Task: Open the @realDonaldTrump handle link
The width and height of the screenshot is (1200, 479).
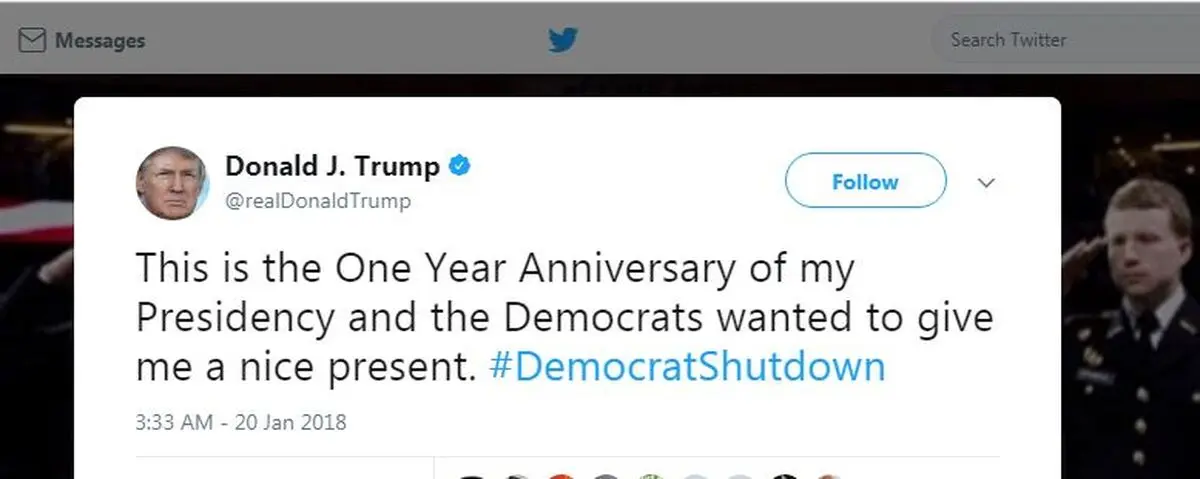Action: [318, 201]
